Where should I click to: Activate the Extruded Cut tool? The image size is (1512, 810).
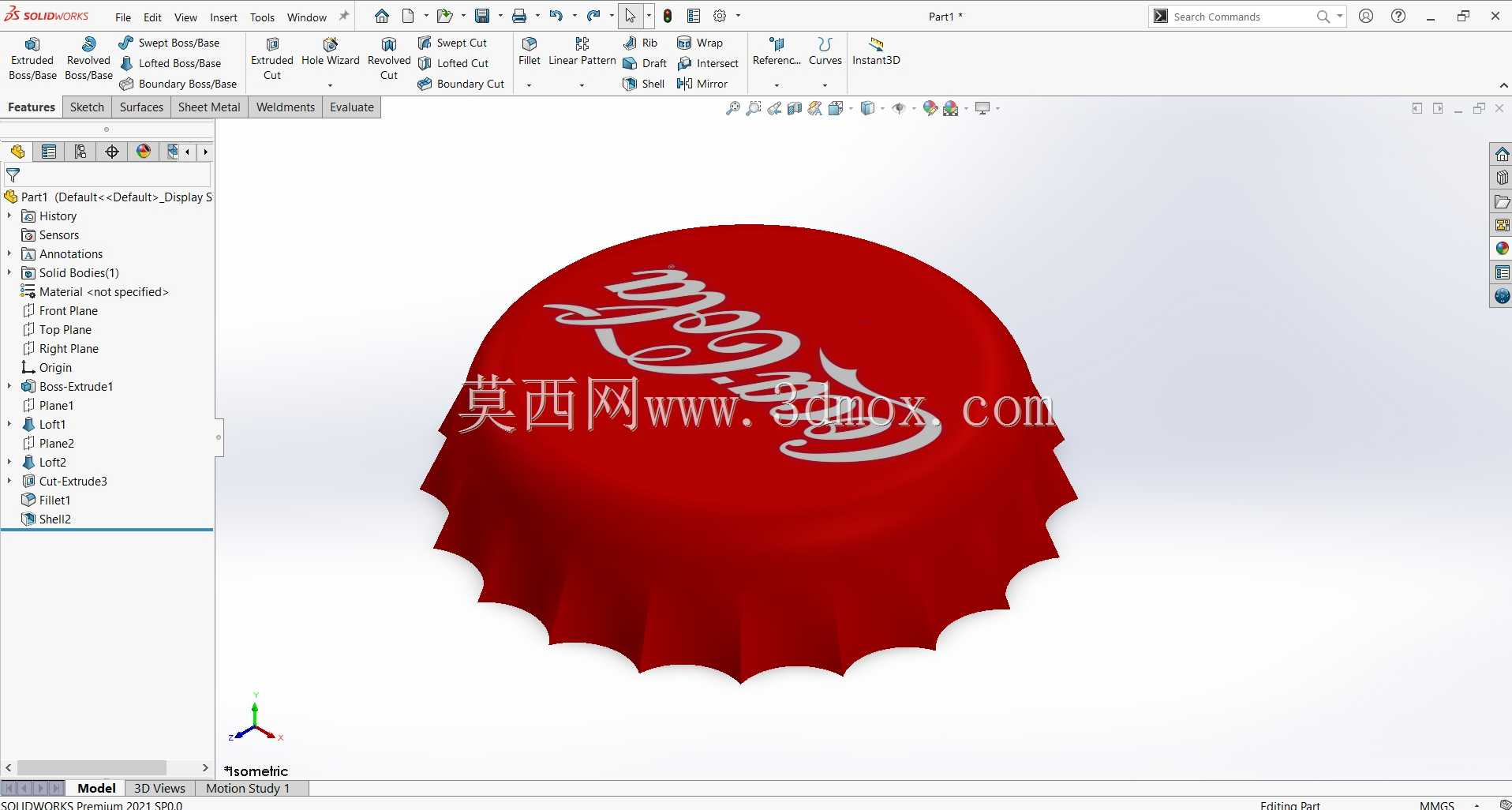point(272,58)
